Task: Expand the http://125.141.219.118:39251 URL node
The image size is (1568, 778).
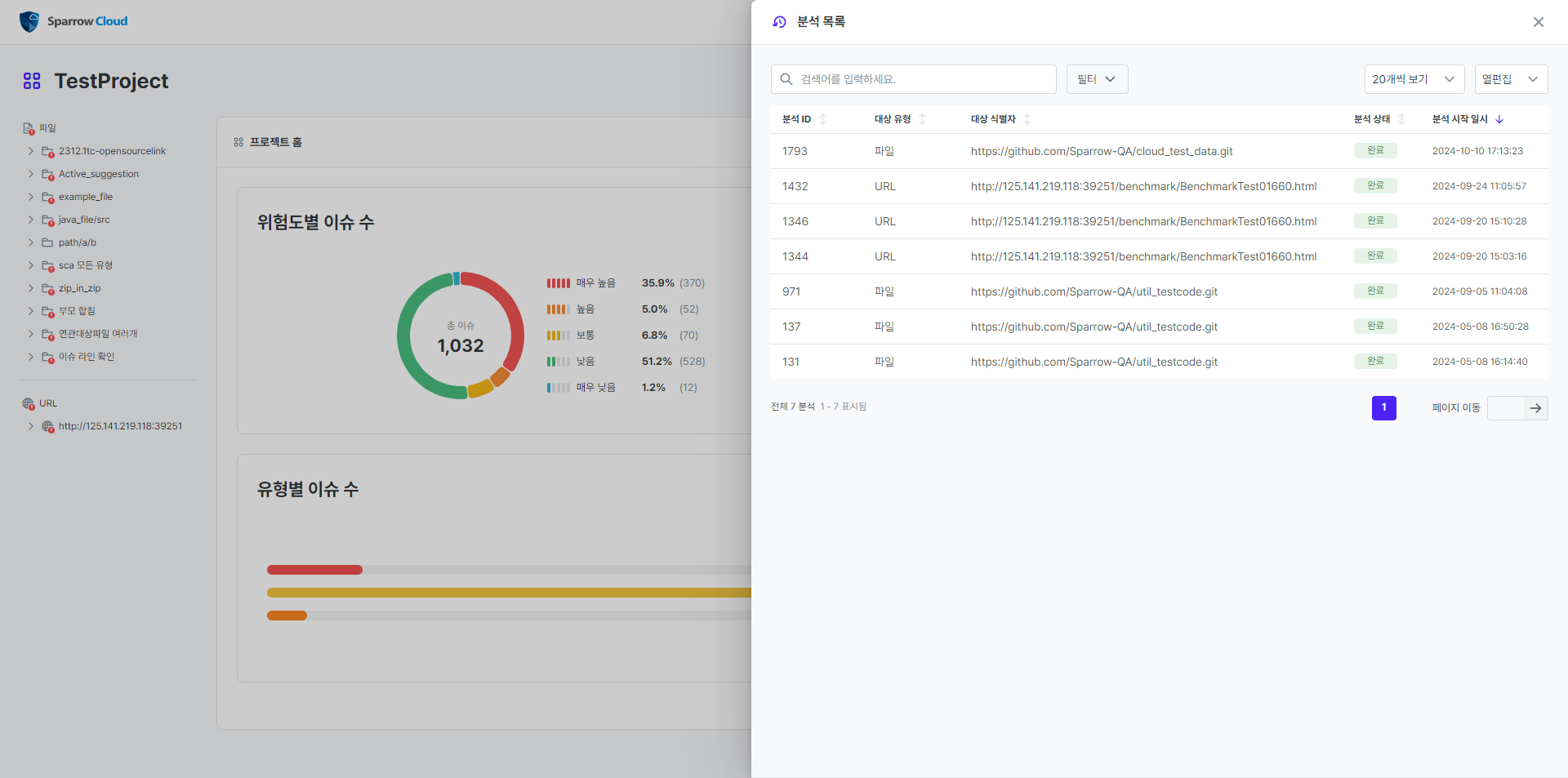Action: 31,426
